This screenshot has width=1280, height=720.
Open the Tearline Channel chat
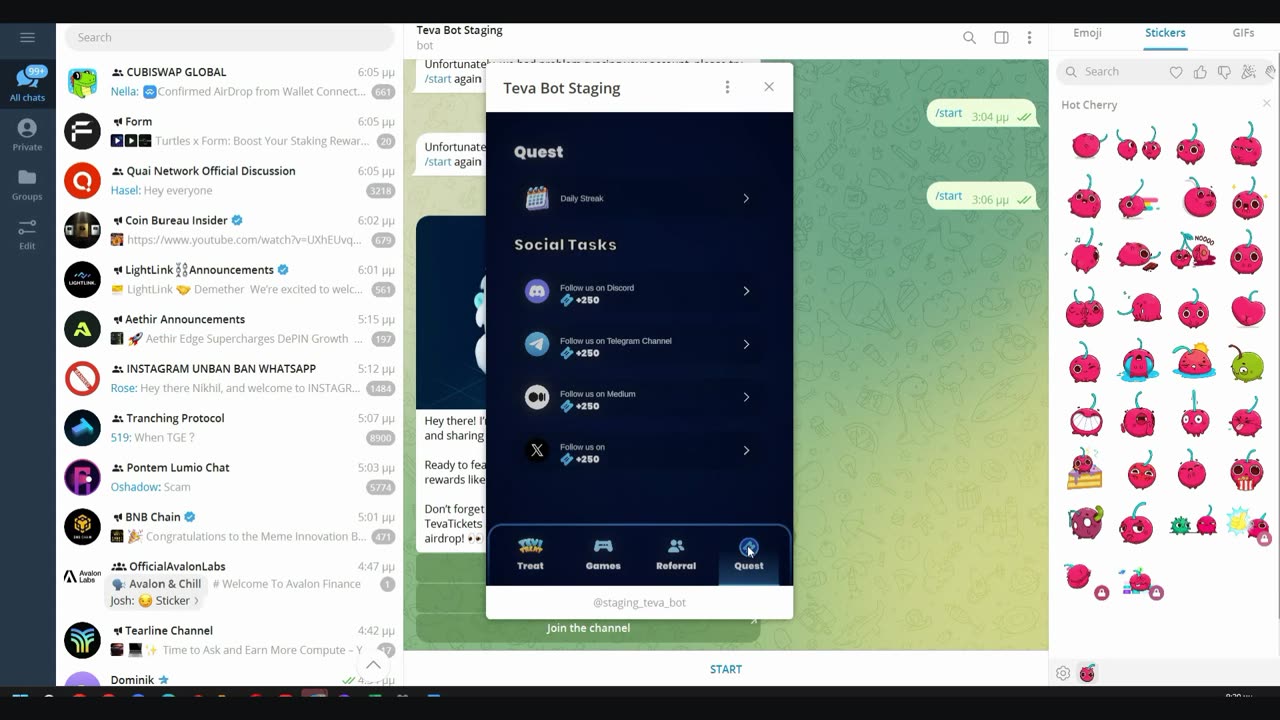point(229,640)
